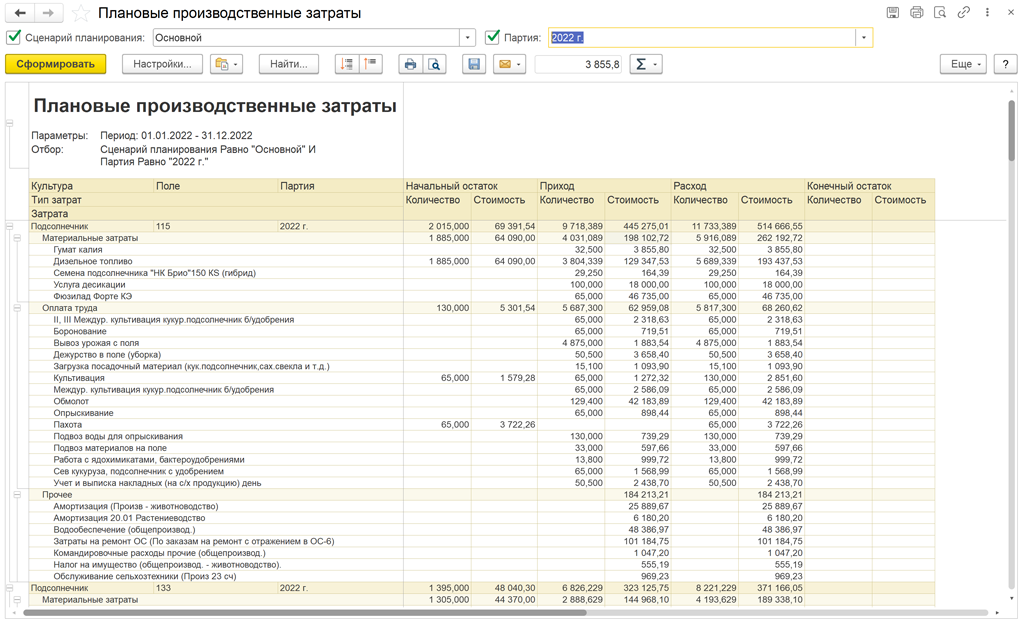Collapse the Оплата труда group
This screenshot has height=625, width=1024.
tap(17, 308)
